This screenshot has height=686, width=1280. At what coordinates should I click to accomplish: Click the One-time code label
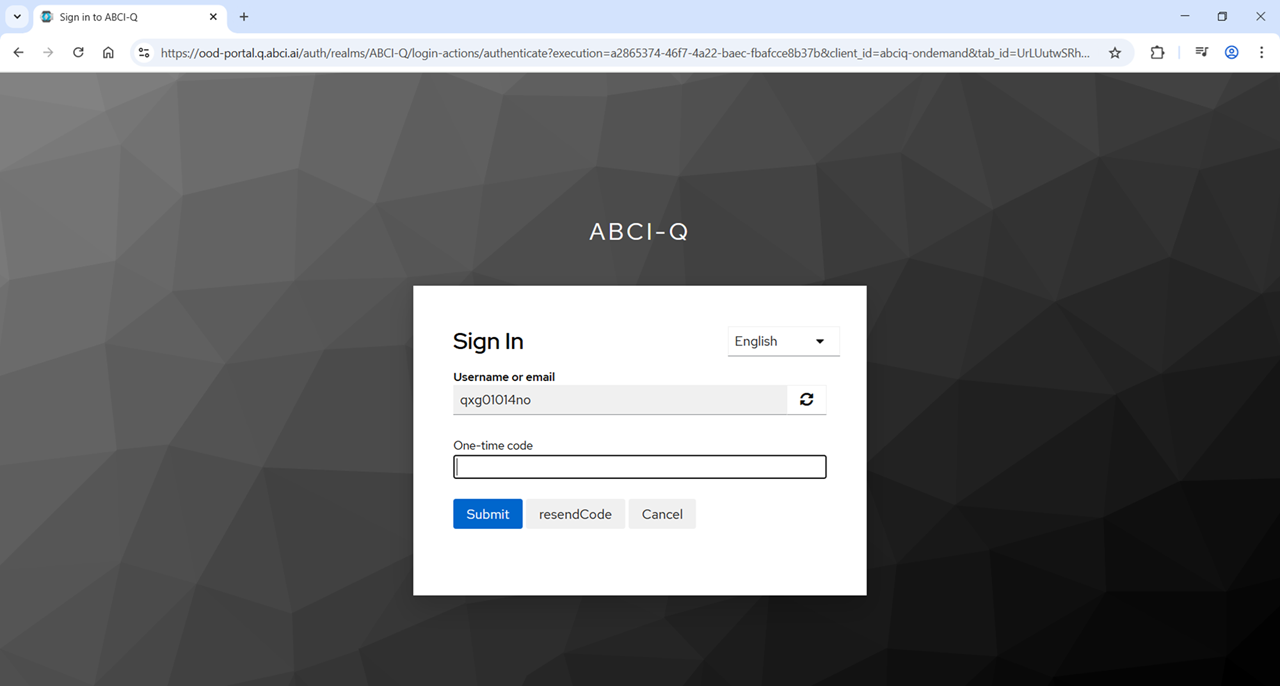[493, 445]
